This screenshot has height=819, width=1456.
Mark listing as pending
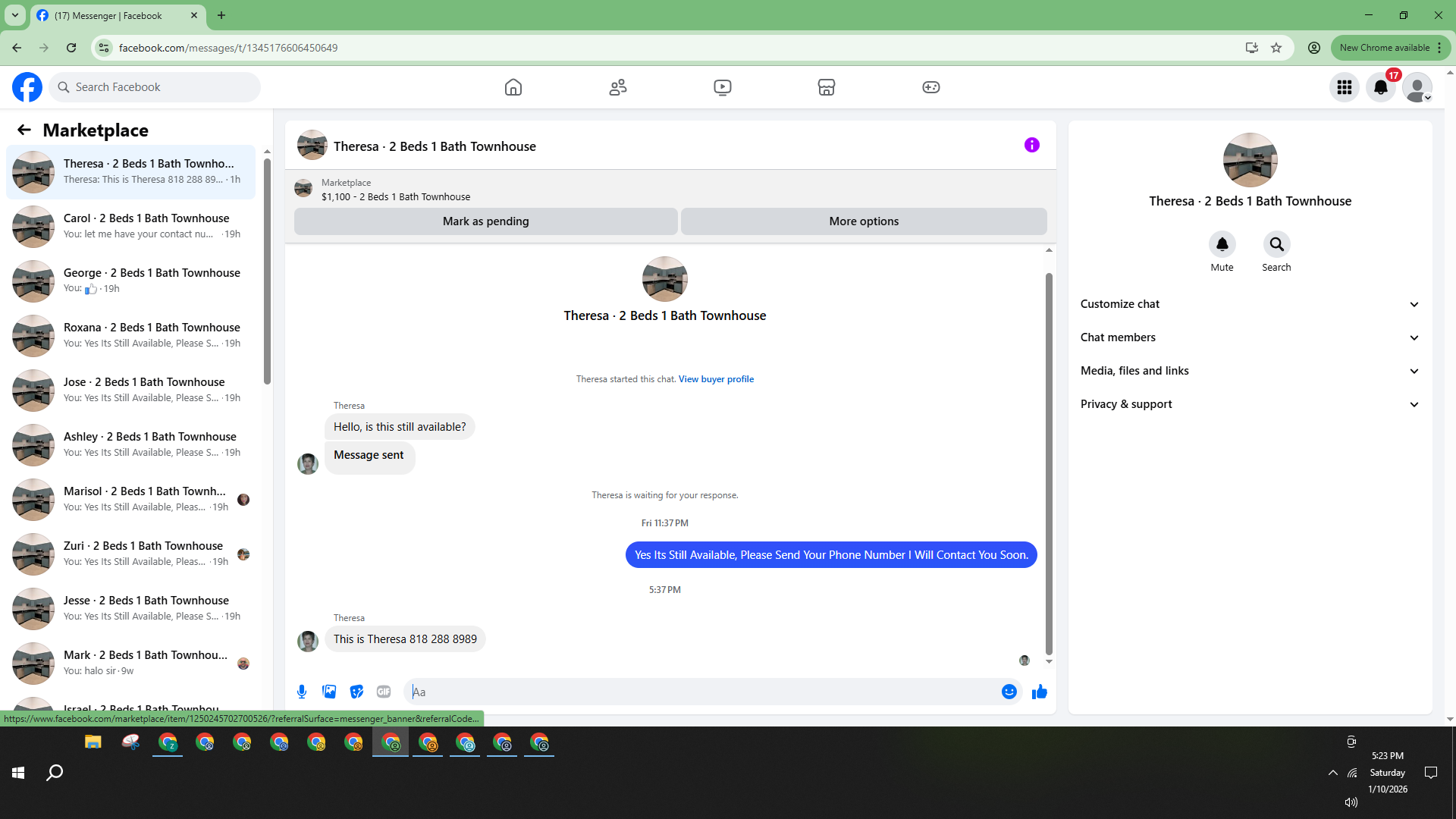point(485,221)
